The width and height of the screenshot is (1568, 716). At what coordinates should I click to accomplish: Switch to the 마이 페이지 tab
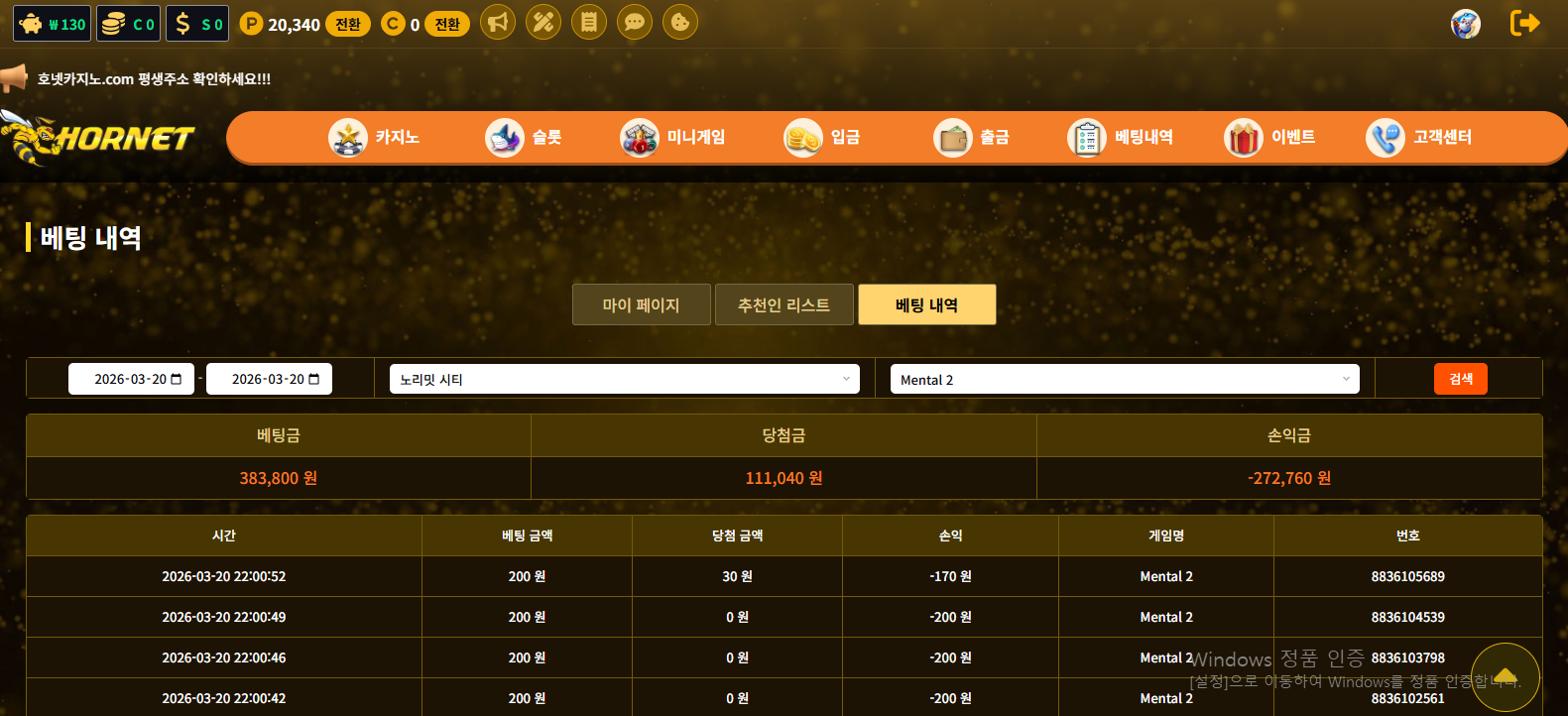[641, 305]
